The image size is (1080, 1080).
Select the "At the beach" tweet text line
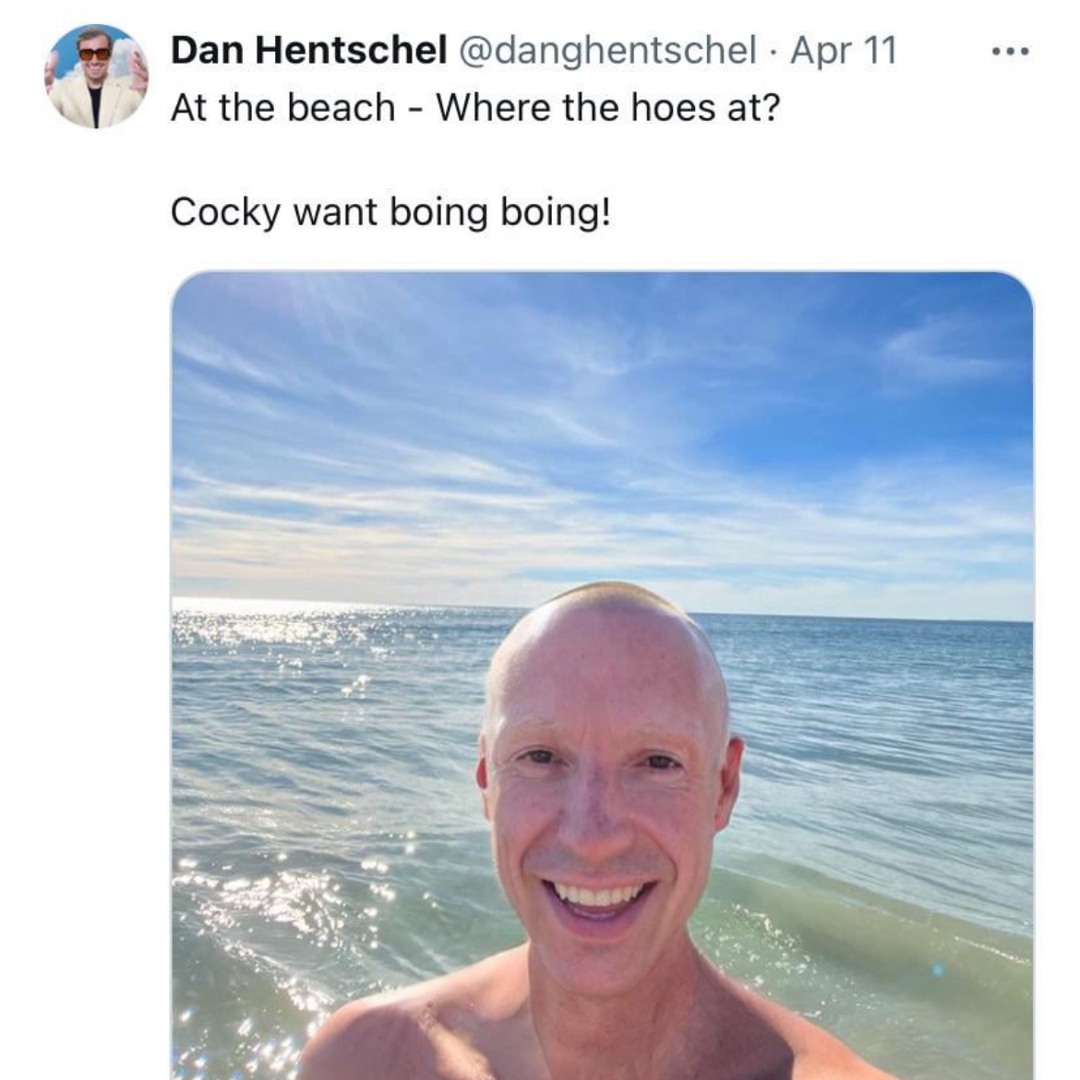click(x=475, y=108)
